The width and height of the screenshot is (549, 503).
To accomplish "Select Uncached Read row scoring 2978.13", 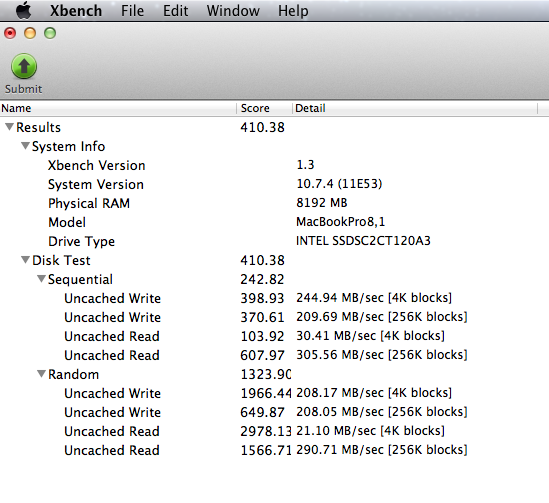I will [274, 431].
